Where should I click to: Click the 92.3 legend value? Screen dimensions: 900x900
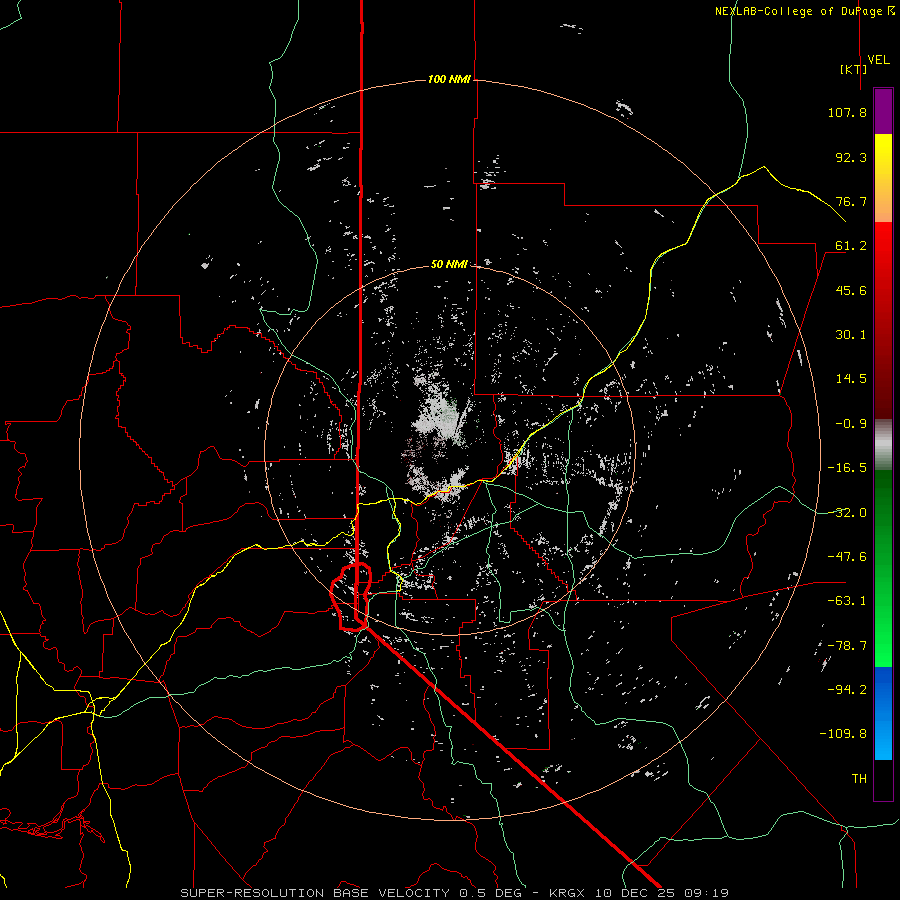851,157
